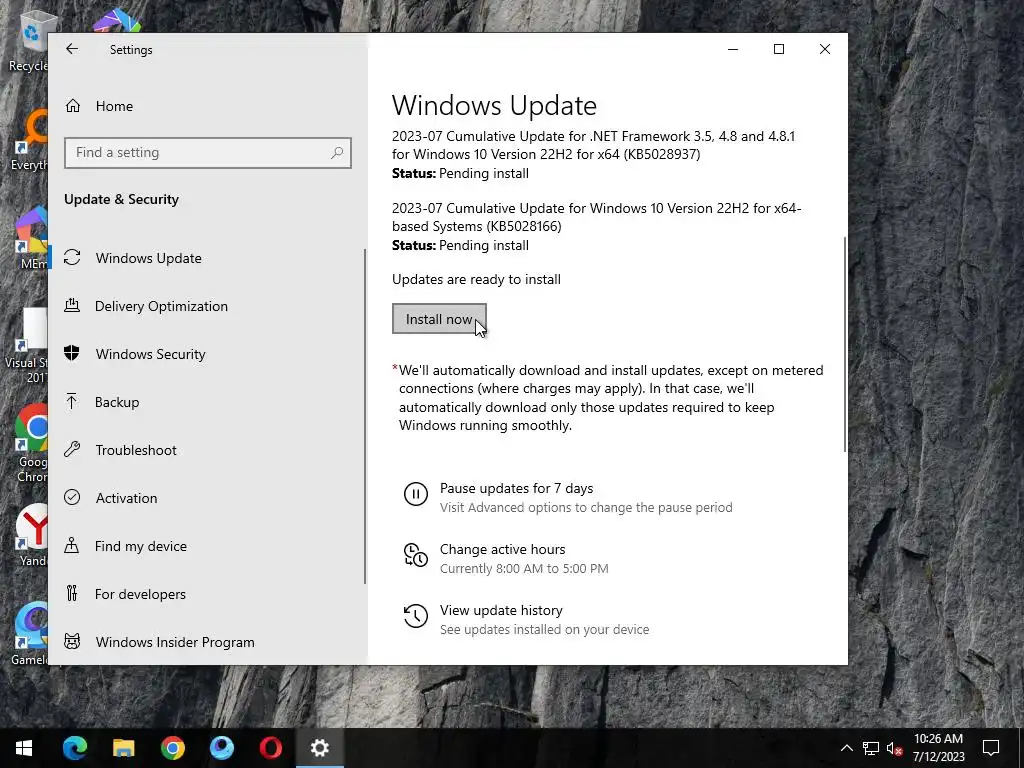Click the For developers tools icon
This screenshot has height=768, width=1024.
72,593
